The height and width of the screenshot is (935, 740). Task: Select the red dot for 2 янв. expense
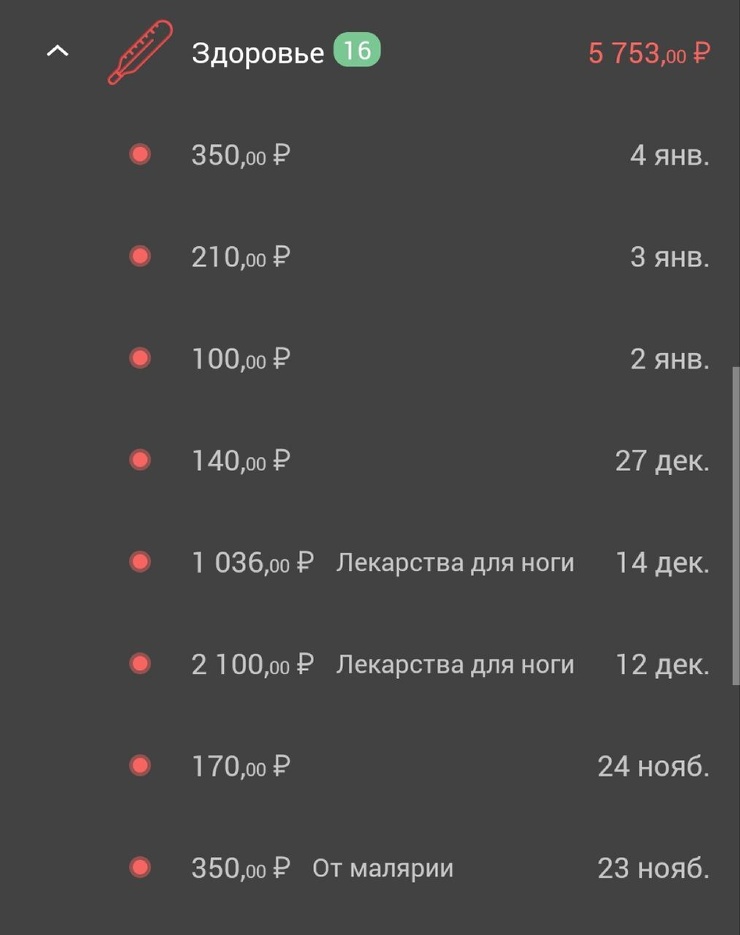[x=140, y=358]
